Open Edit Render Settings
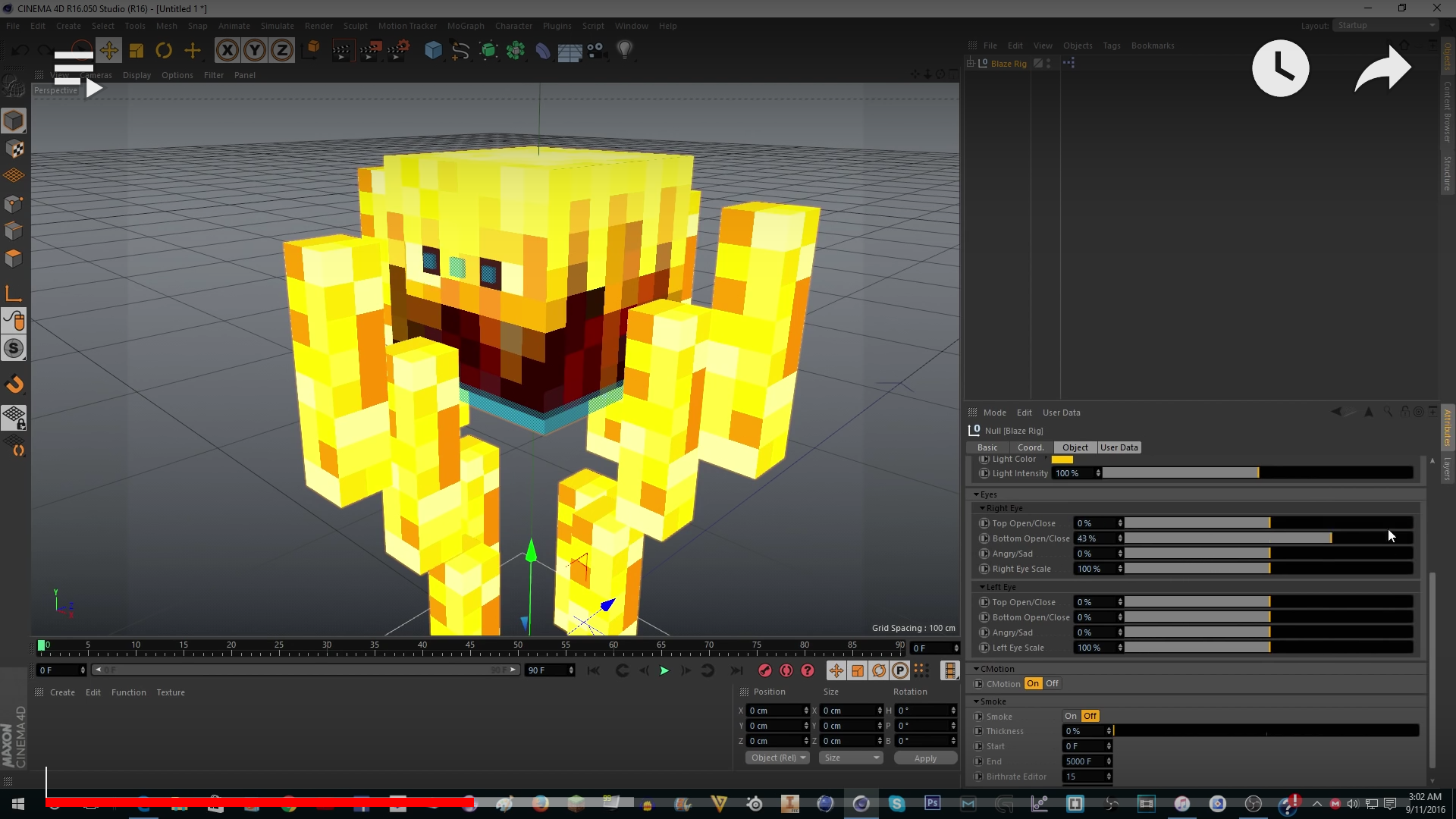This screenshot has width=1456, height=819. (x=399, y=50)
